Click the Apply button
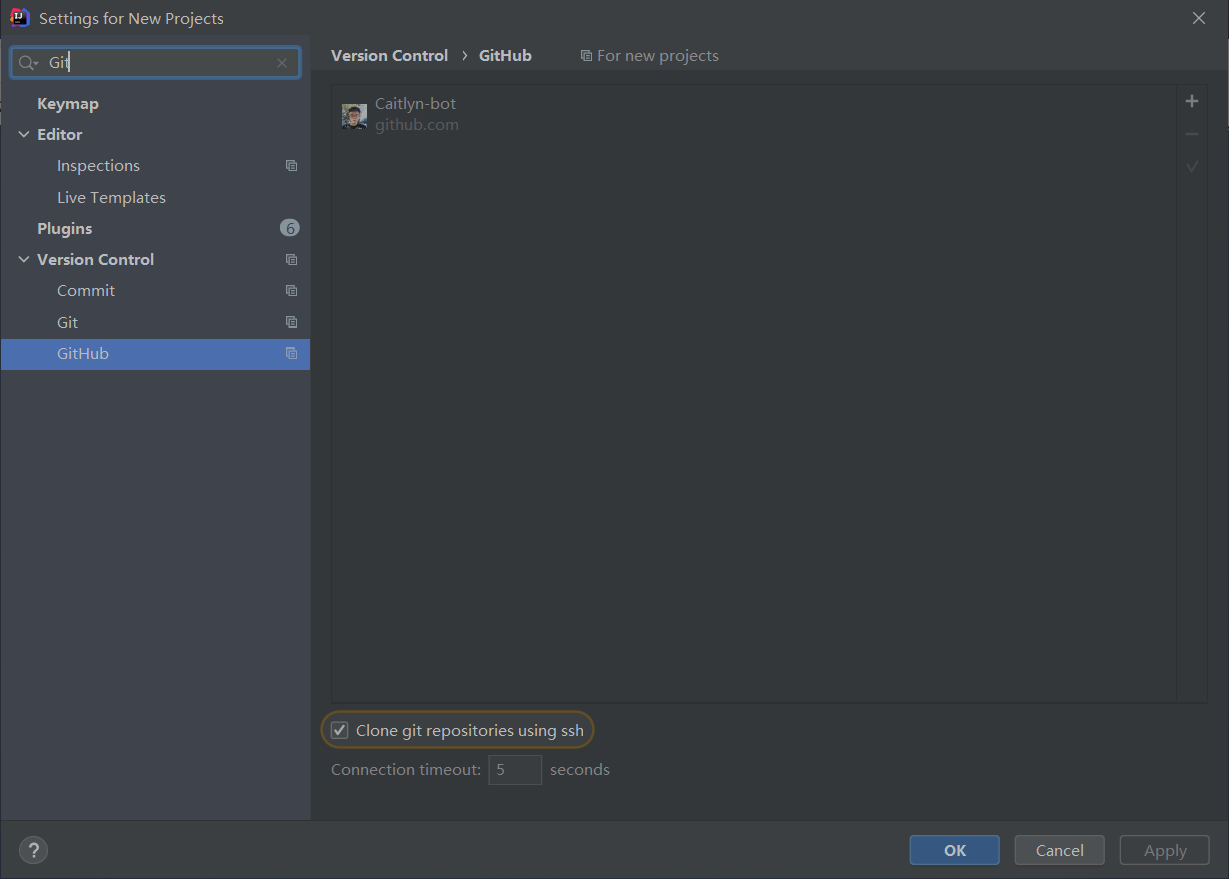1229x879 pixels. pos(1165,850)
